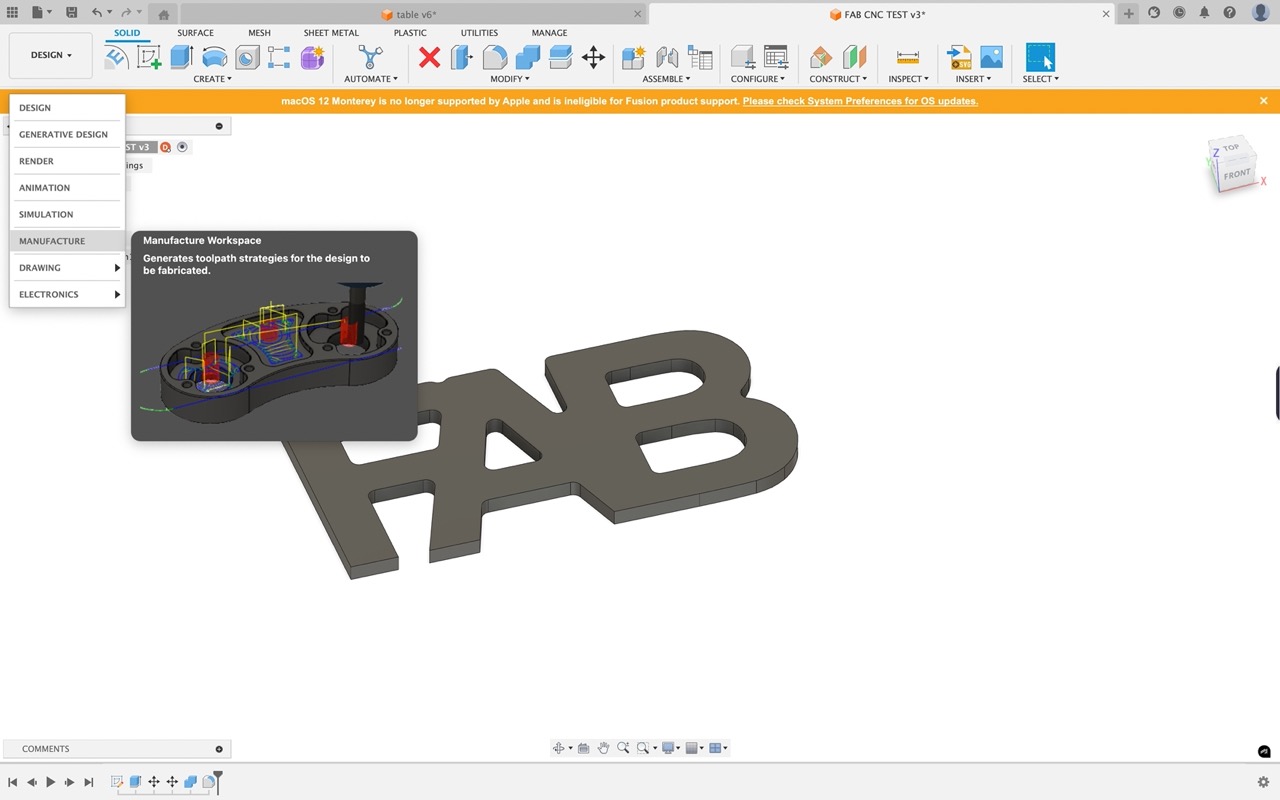This screenshot has height=800, width=1280.
Task: Save the document with floppy icon
Action: (71, 13)
